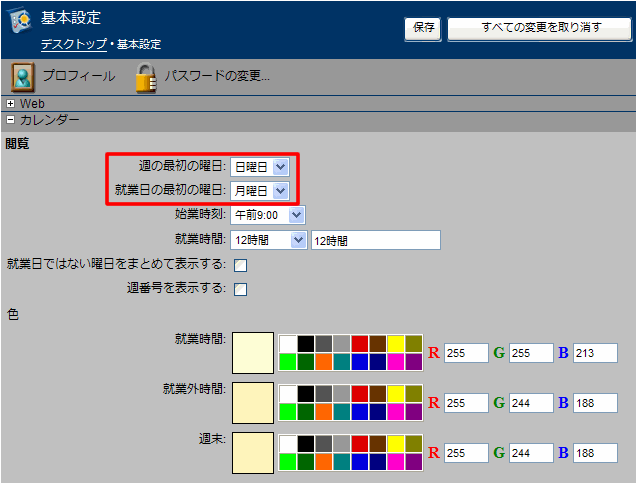Image resolution: width=636 pixels, height=483 pixels.
Task: Open the 週の最初の曜日 dropdown
Action: pos(259,166)
